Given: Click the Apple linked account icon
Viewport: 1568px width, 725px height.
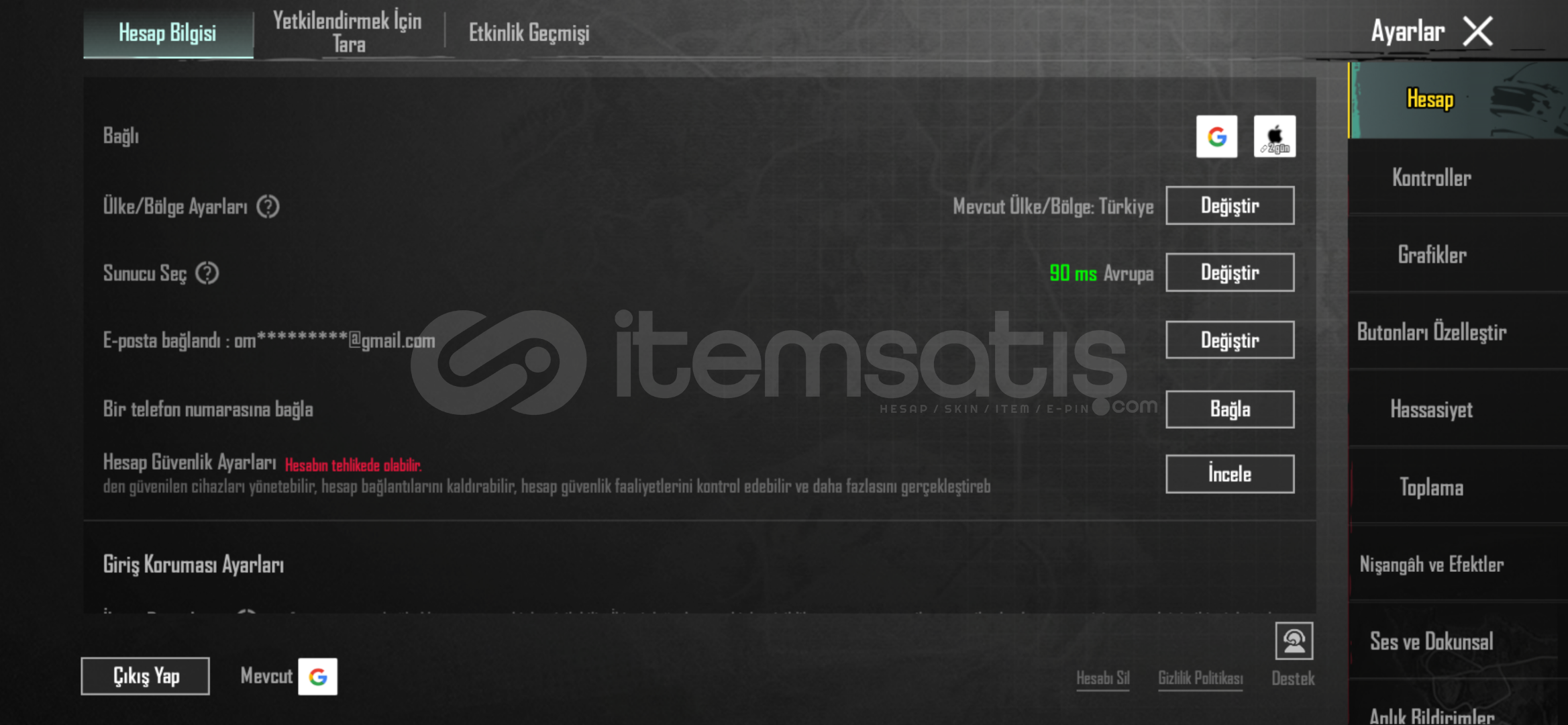Looking at the screenshot, I should pyautogui.click(x=1274, y=136).
